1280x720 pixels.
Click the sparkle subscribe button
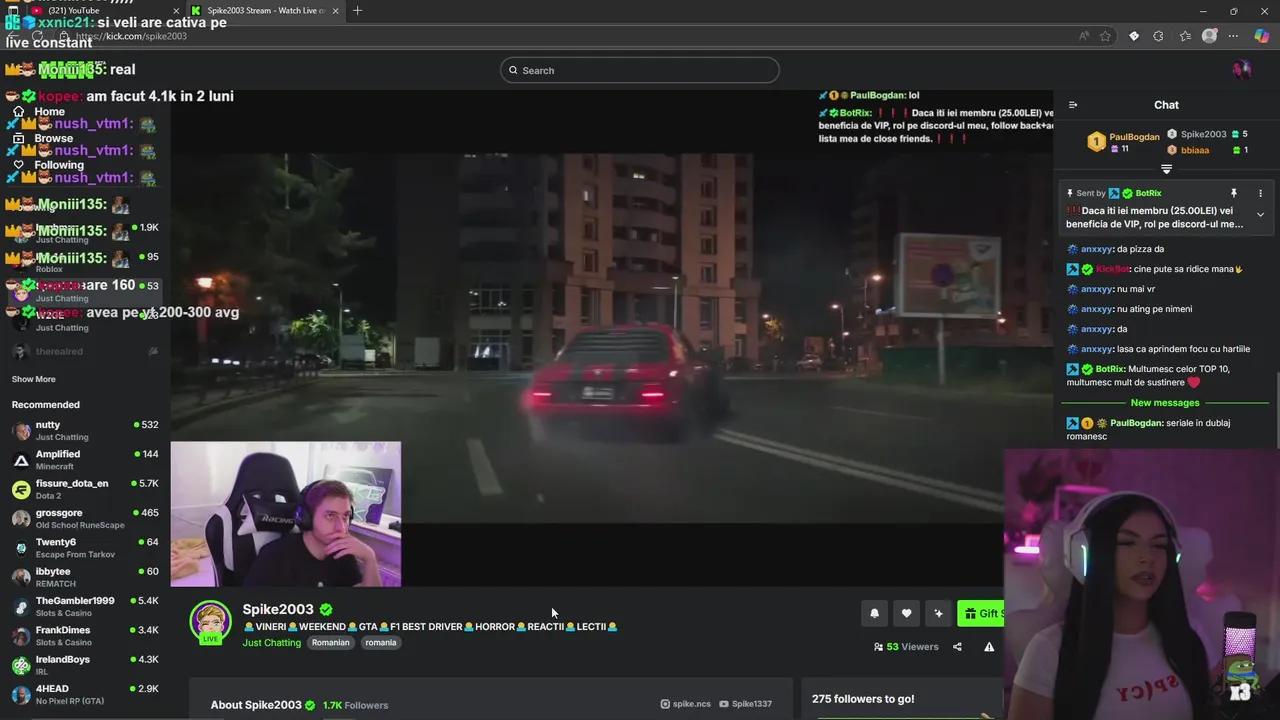click(938, 614)
